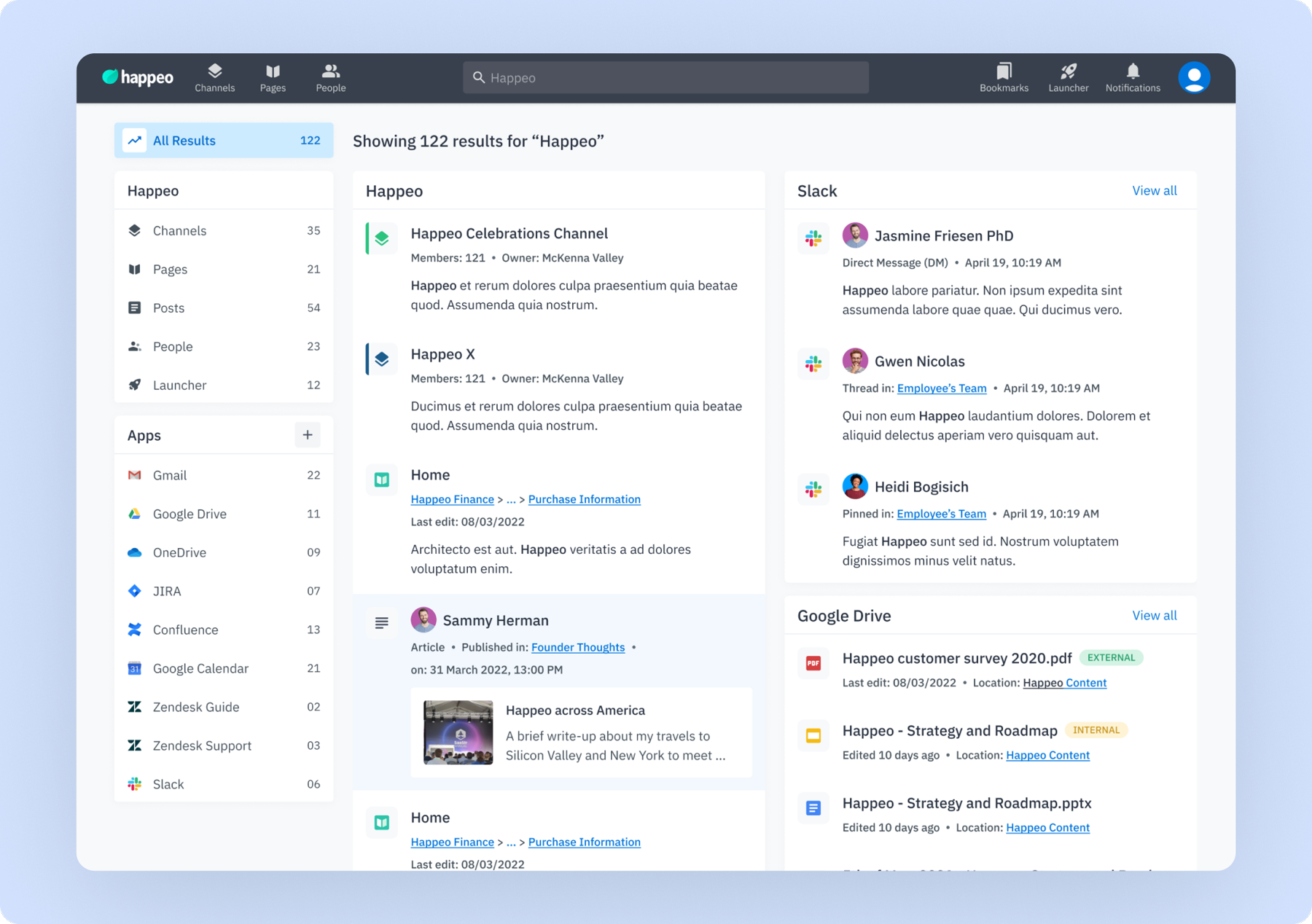The height and width of the screenshot is (924, 1312).
Task: Open Happeo - Strategy and Roadmap document
Action: coord(950,731)
